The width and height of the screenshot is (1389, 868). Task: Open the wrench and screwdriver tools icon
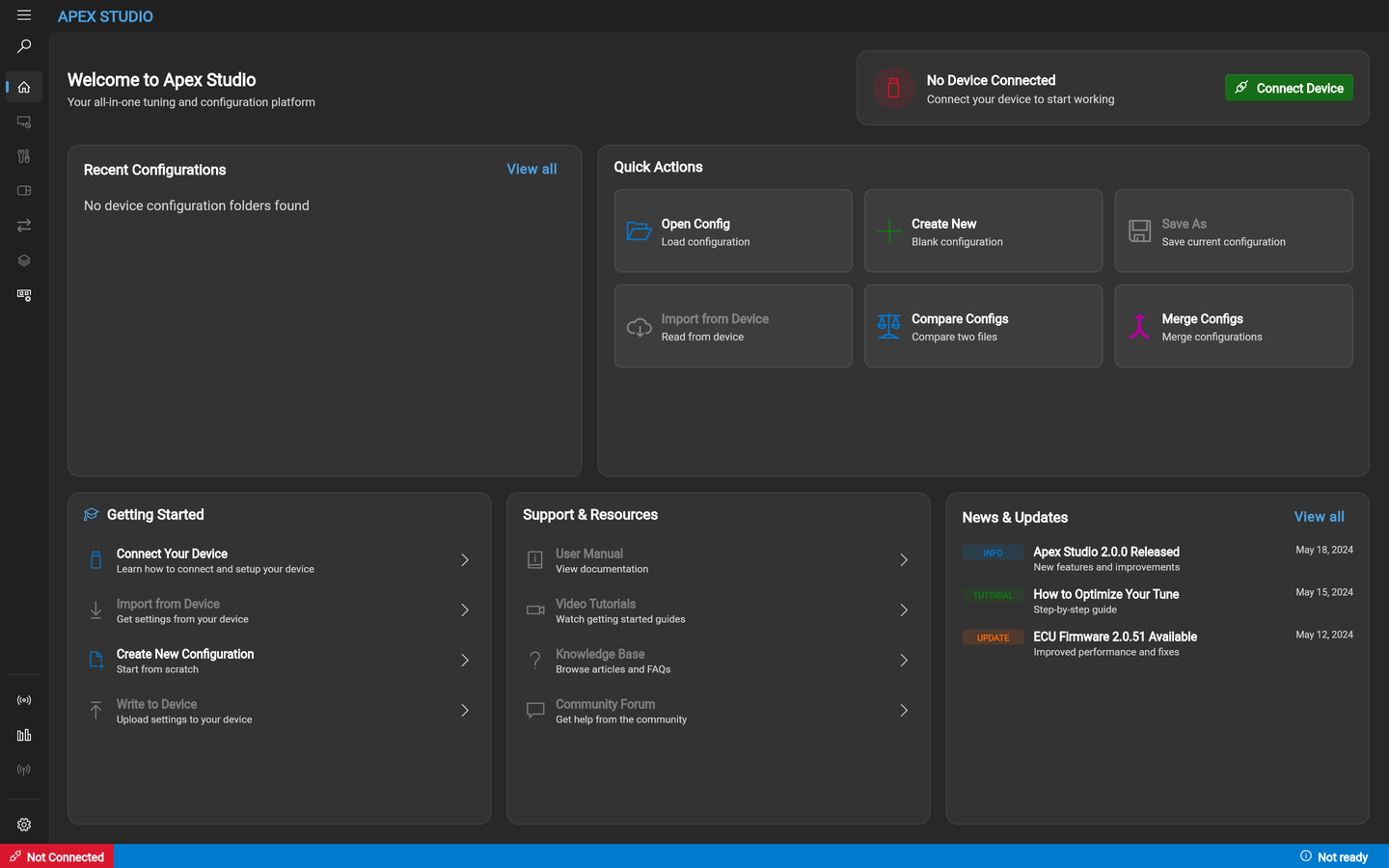tap(24, 156)
